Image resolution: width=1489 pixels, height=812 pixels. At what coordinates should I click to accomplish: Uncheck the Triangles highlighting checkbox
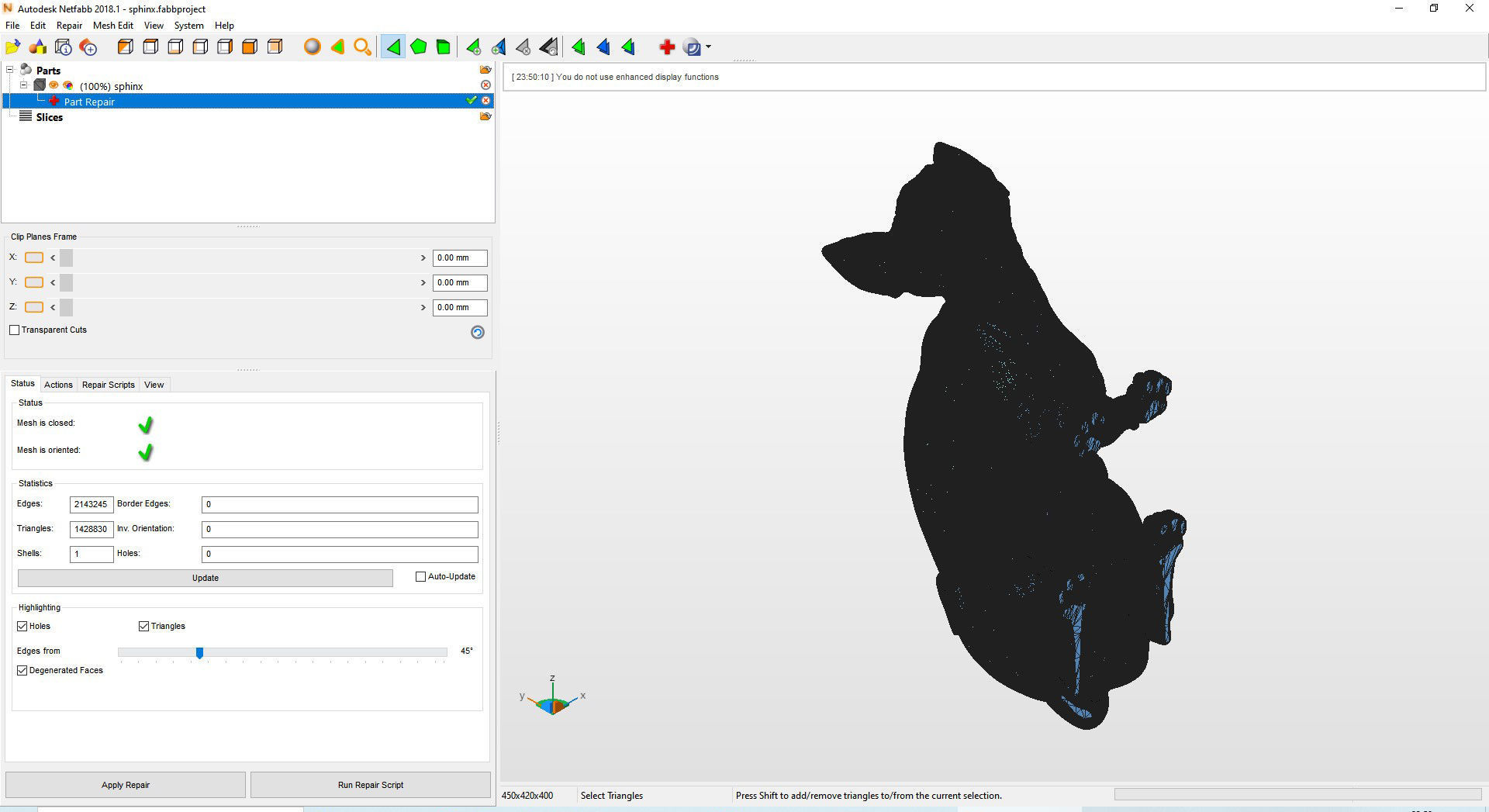[x=143, y=626]
